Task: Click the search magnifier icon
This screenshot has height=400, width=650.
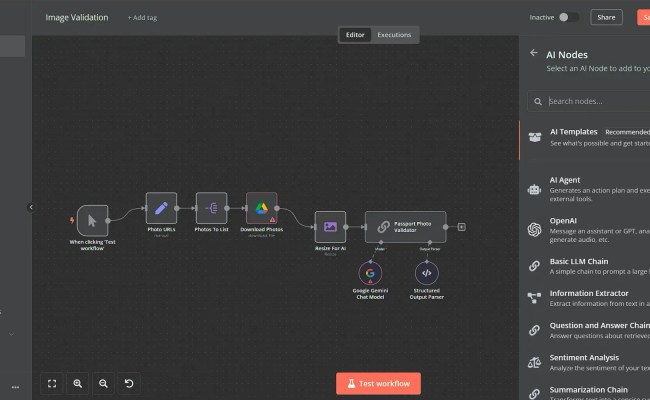Action: point(538,102)
